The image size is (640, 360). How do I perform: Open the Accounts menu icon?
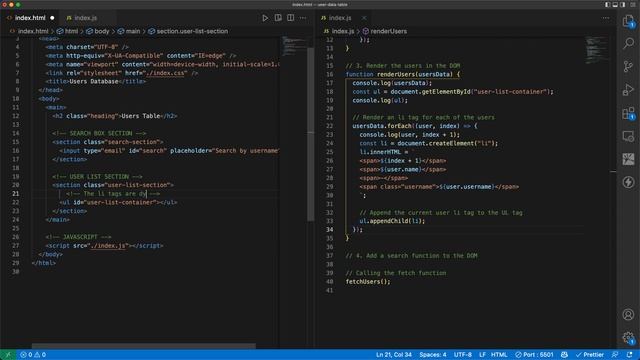[629, 314]
